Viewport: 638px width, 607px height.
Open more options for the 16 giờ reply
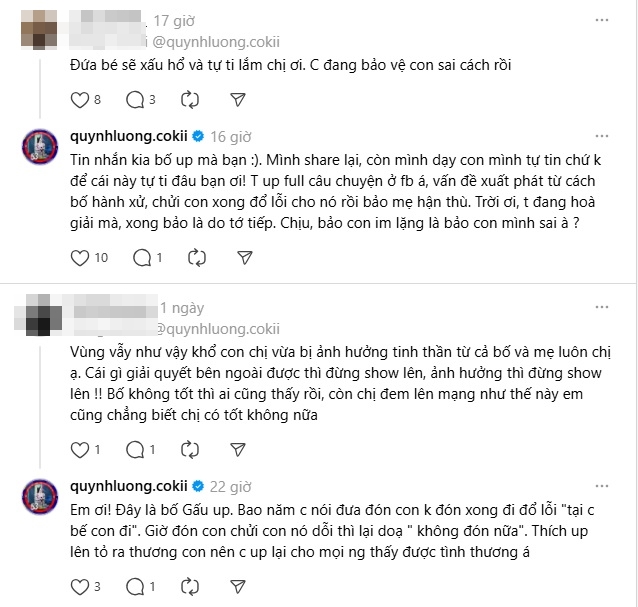click(601, 135)
